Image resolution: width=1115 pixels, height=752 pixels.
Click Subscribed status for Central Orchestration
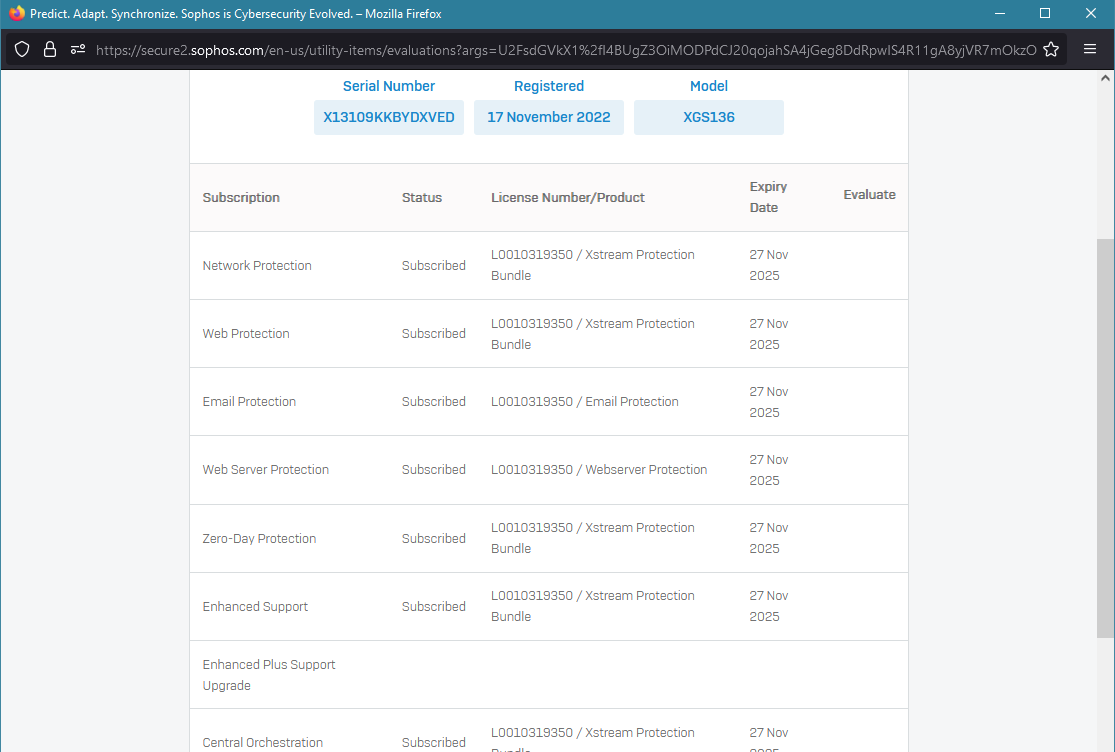click(433, 743)
